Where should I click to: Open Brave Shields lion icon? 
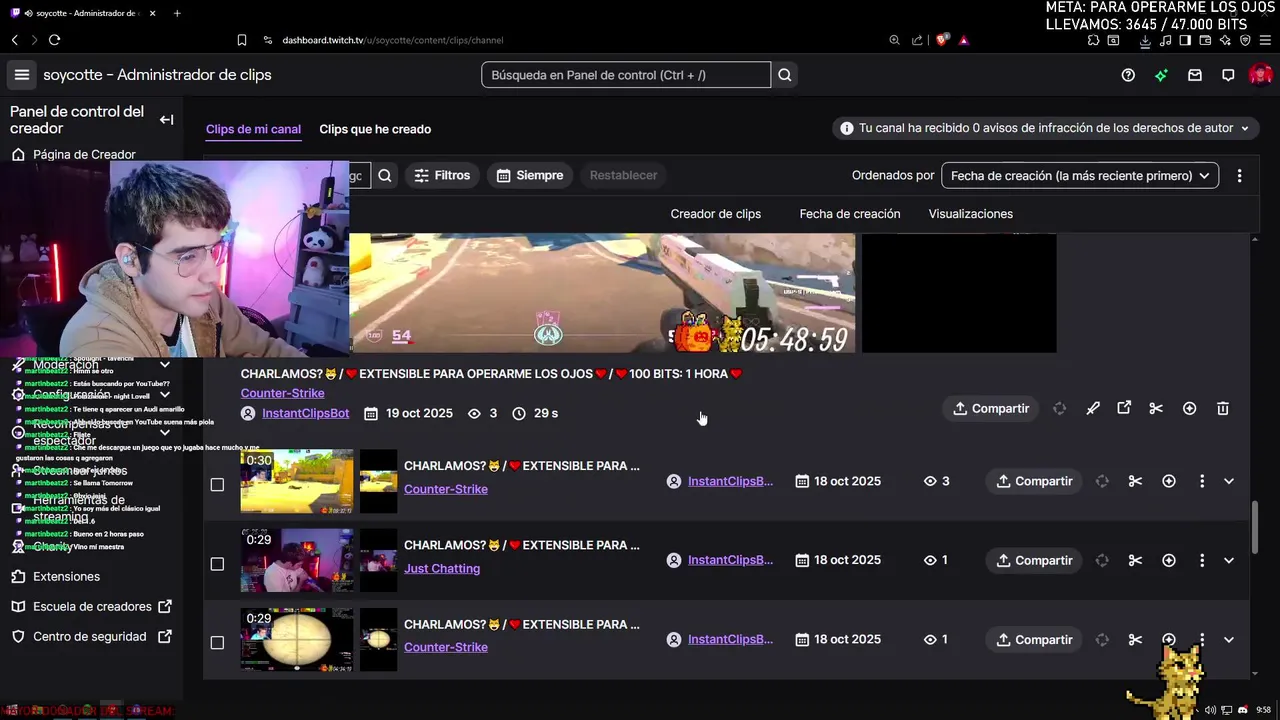tap(941, 40)
